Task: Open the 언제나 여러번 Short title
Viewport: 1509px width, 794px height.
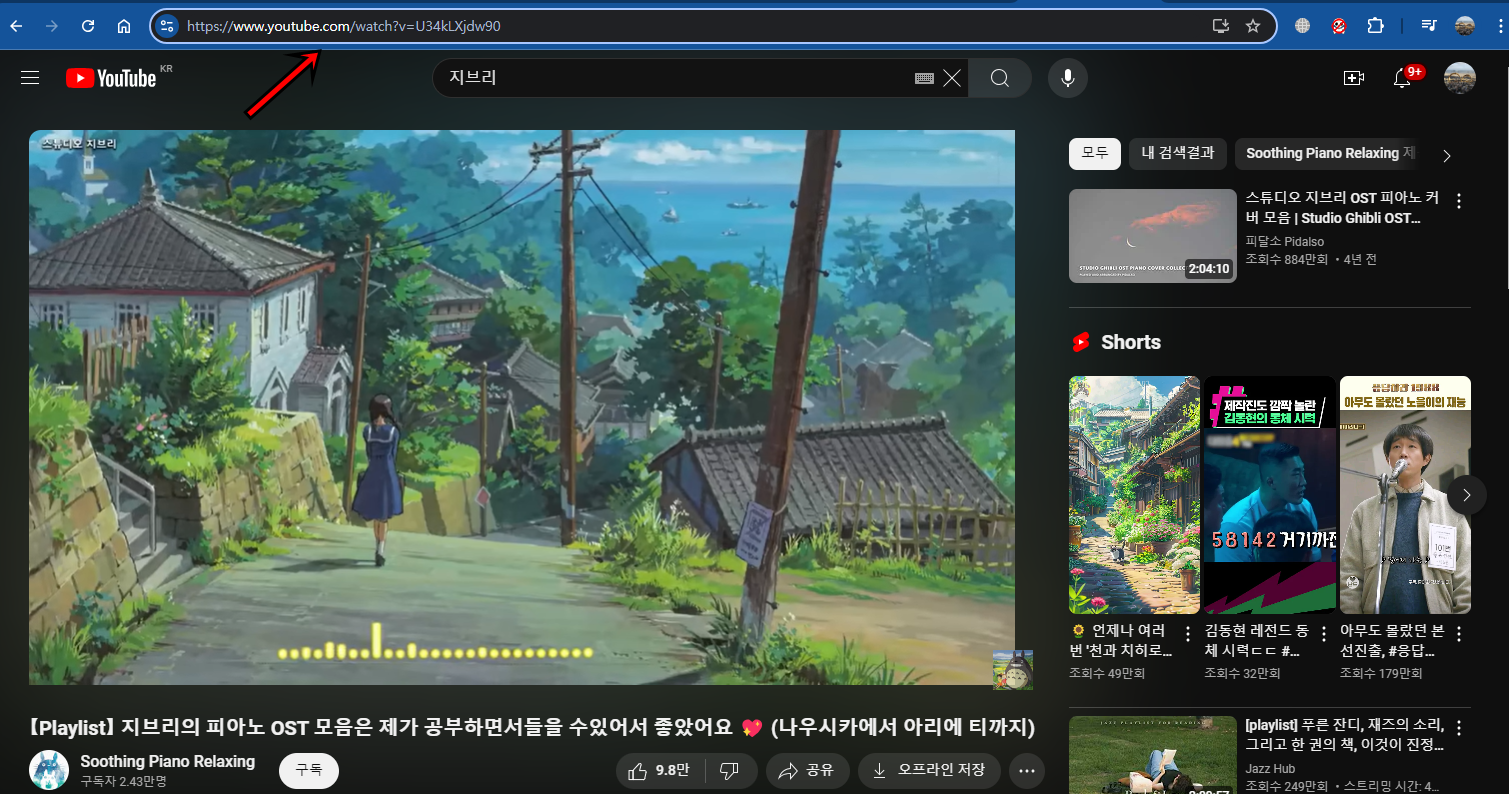Action: [1121, 641]
